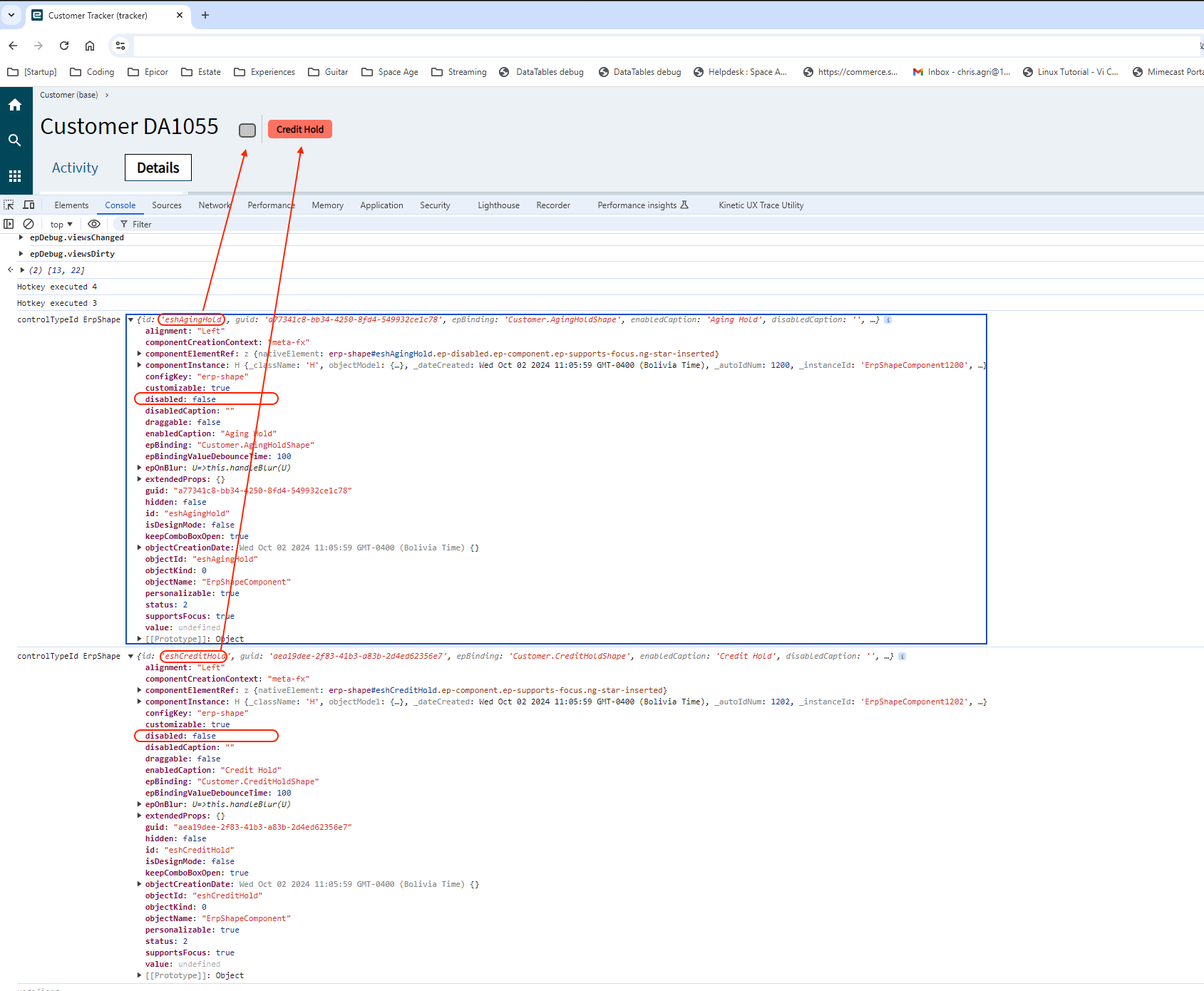
Task: Create live expression with eye icon
Action: 94,224
